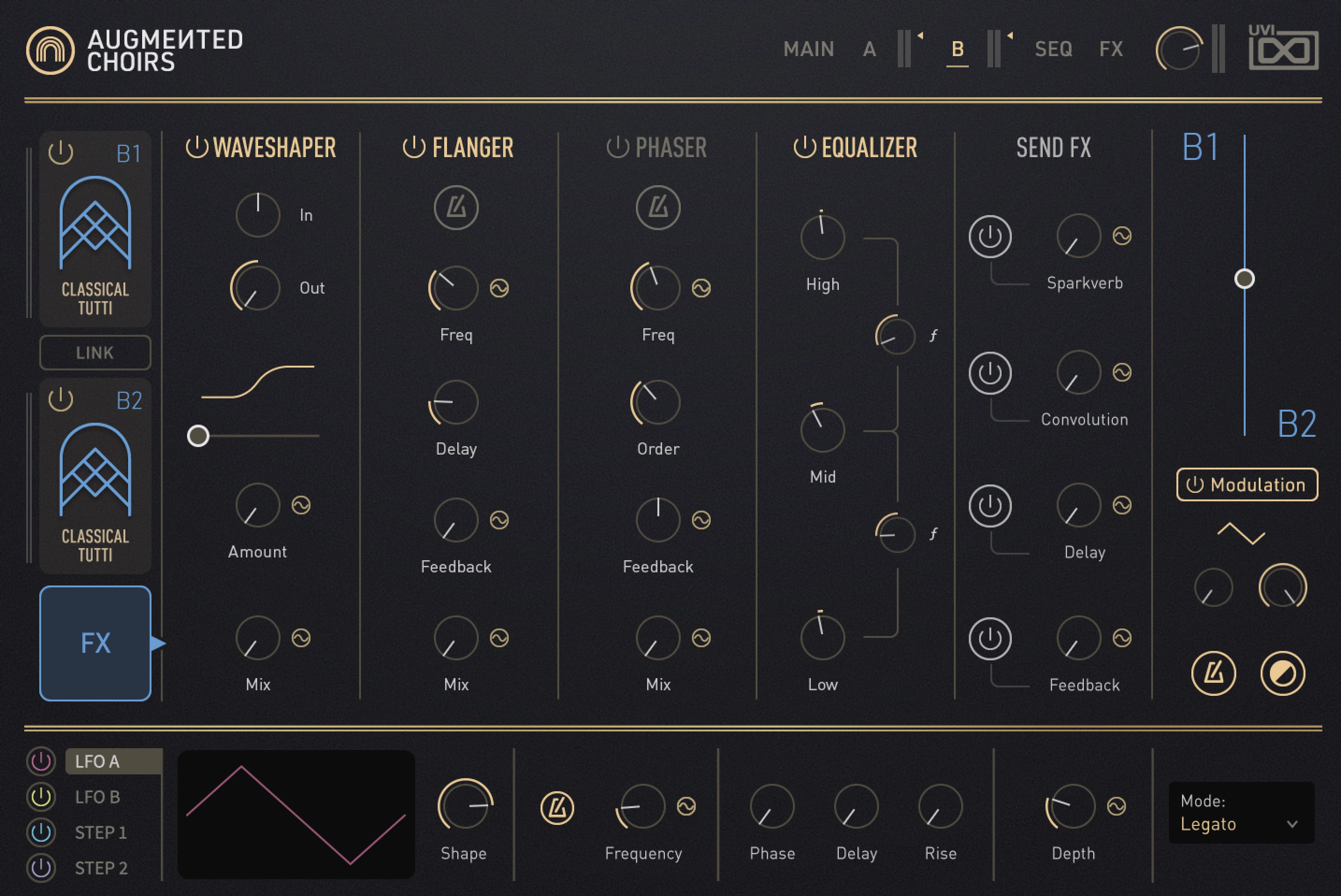This screenshot has height=896, width=1341.
Task: Toggle the Send Delay power button
Action: click(x=990, y=506)
